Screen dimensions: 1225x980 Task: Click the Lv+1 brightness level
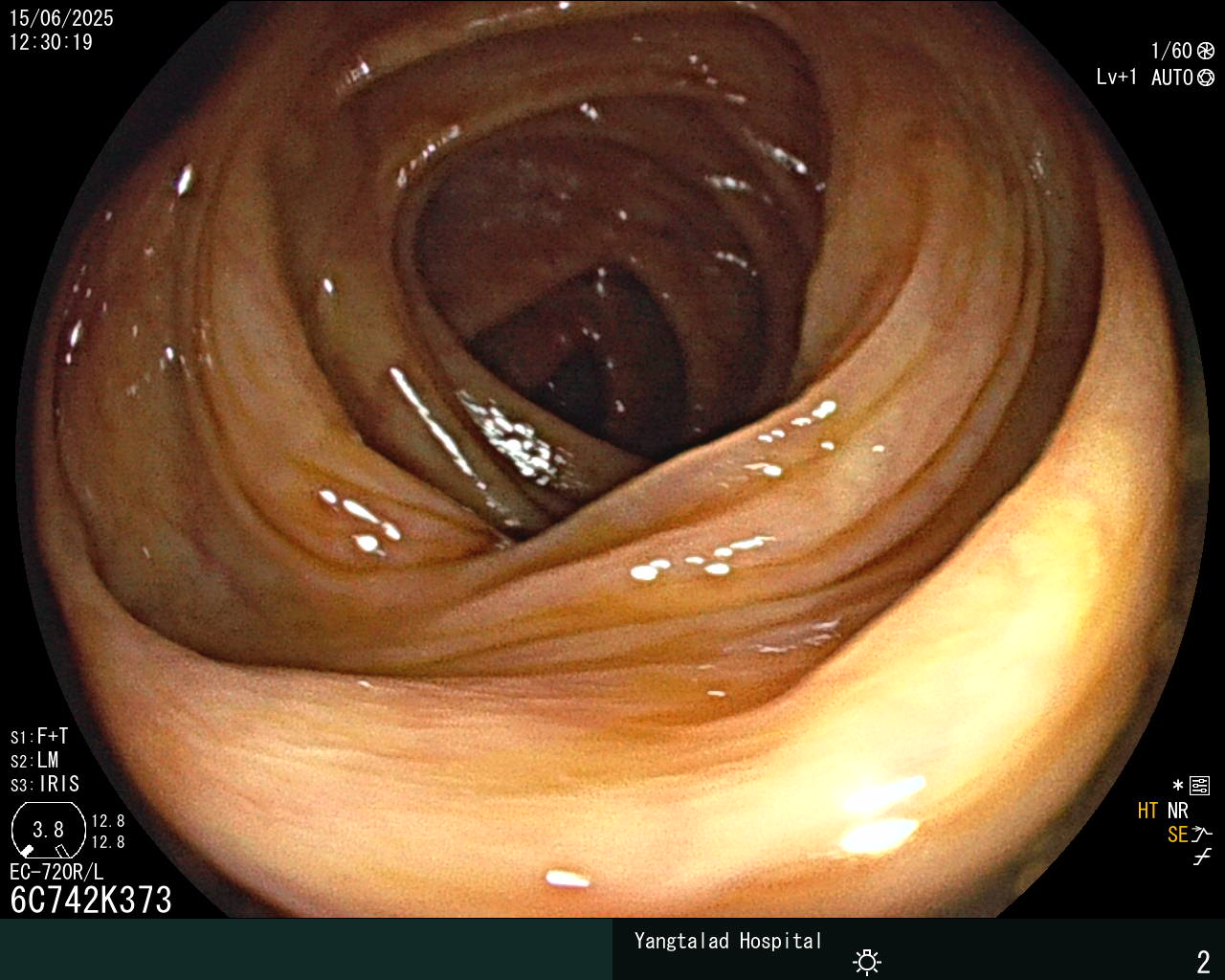click(x=1117, y=78)
